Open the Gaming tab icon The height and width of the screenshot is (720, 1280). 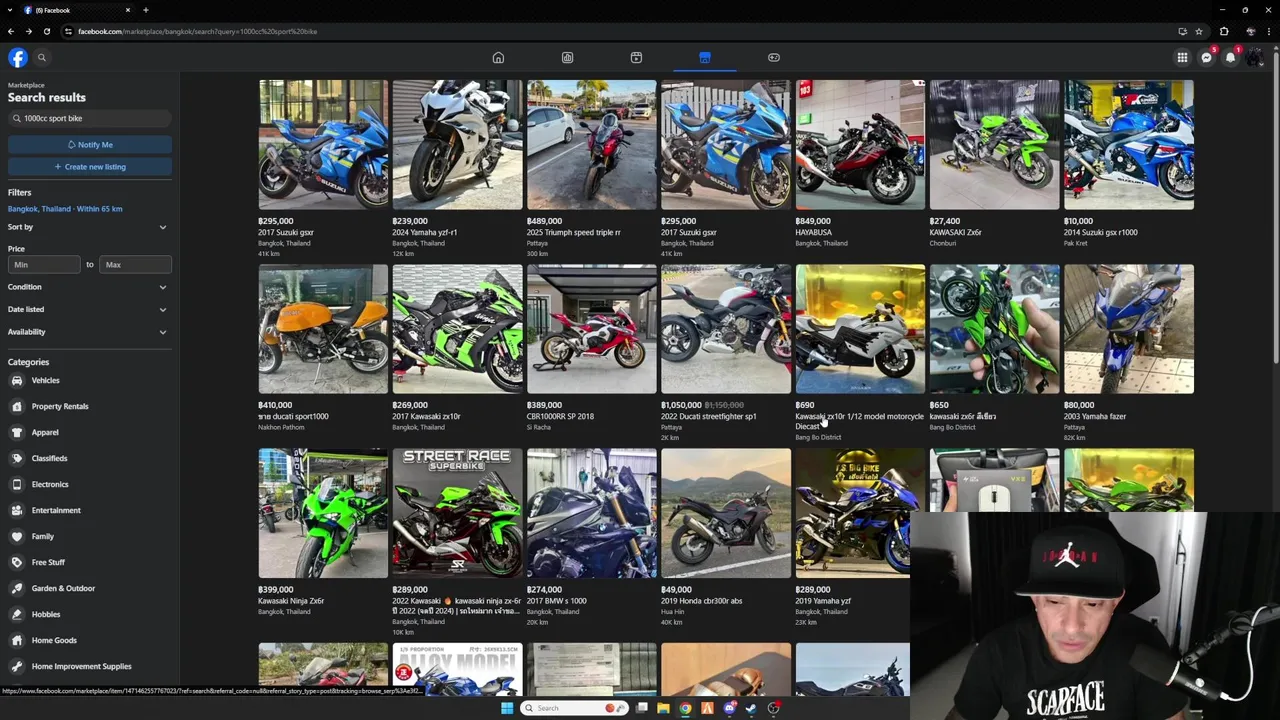(x=774, y=58)
